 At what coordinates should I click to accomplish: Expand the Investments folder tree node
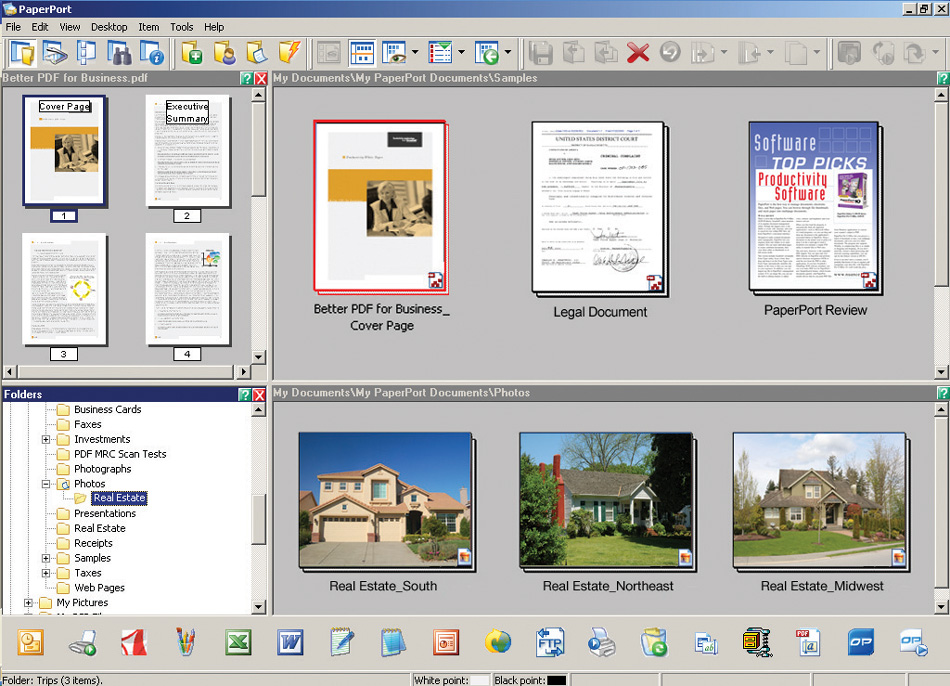coord(46,439)
